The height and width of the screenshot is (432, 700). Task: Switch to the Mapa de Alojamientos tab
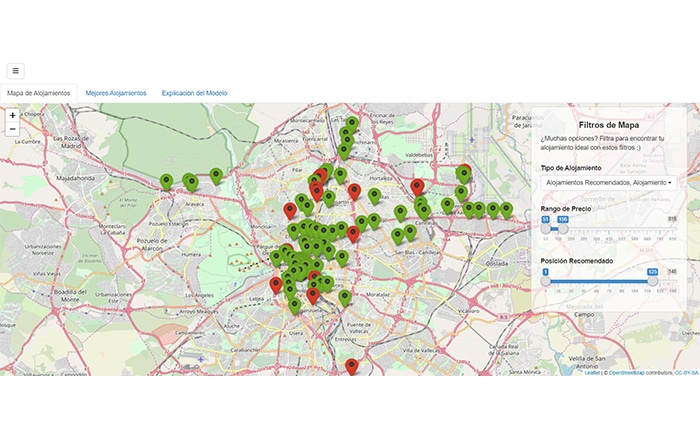(x=39, y=93)
